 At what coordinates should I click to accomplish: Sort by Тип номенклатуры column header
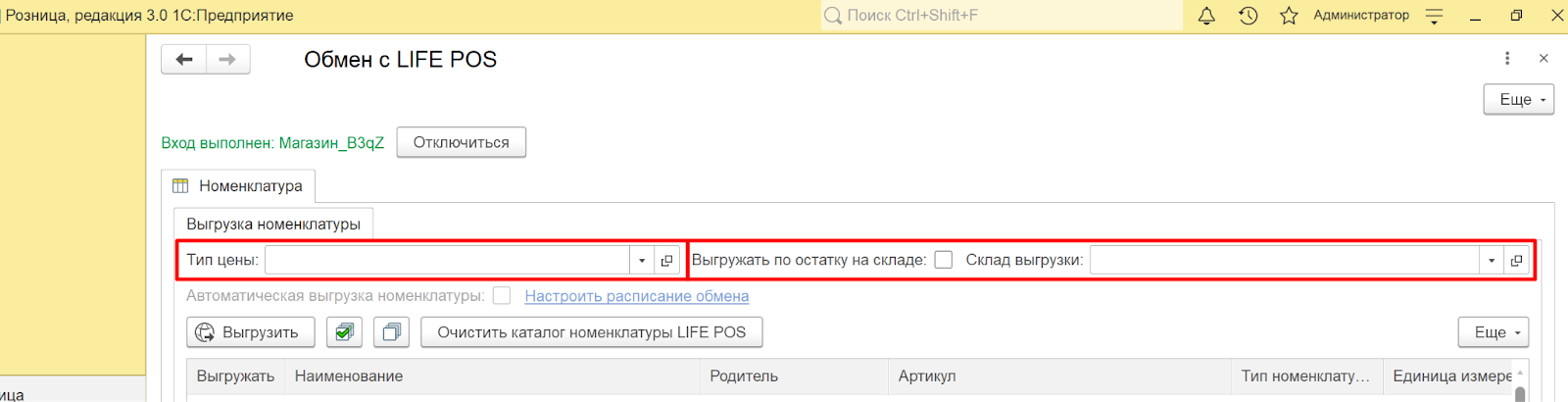point(1306,376)
